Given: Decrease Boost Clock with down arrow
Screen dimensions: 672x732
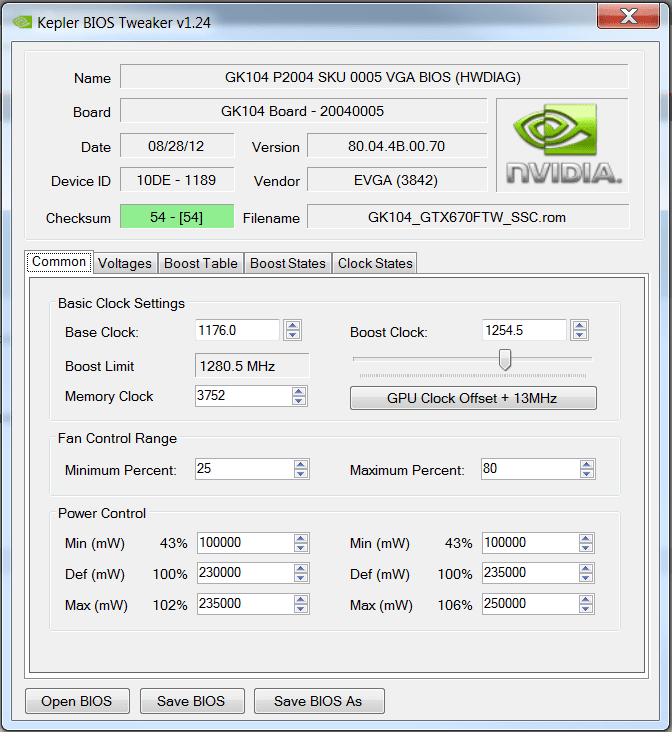Looking at the screenshot, I should 580,335.
